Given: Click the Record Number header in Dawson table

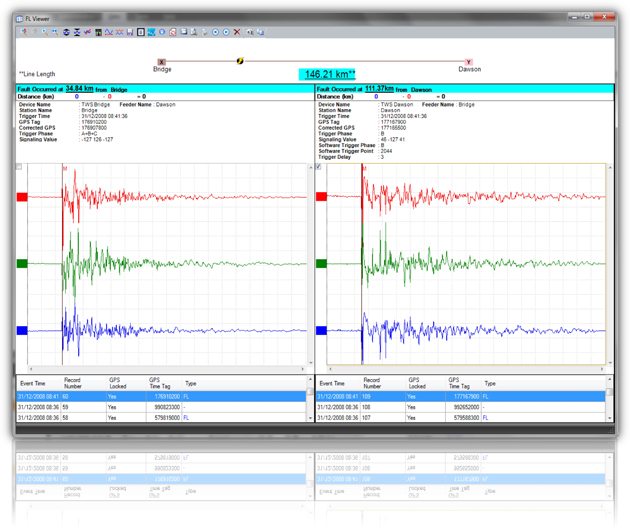Looking at the screenshot, I should click(x=372, y=383).
